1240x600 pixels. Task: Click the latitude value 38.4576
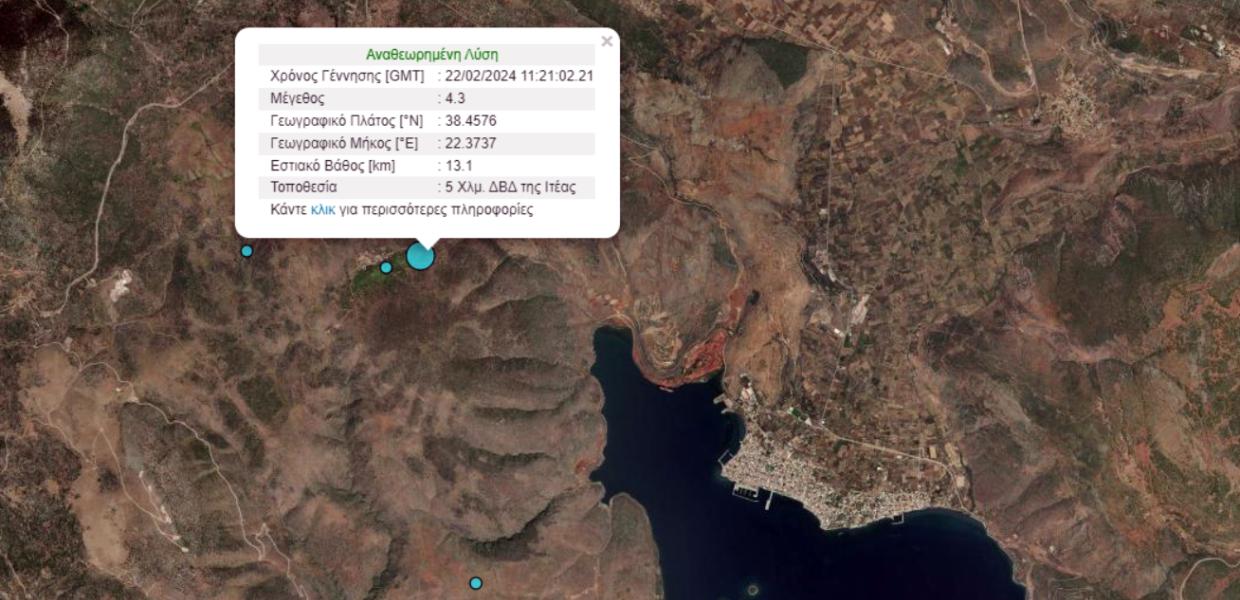point(471,121)
